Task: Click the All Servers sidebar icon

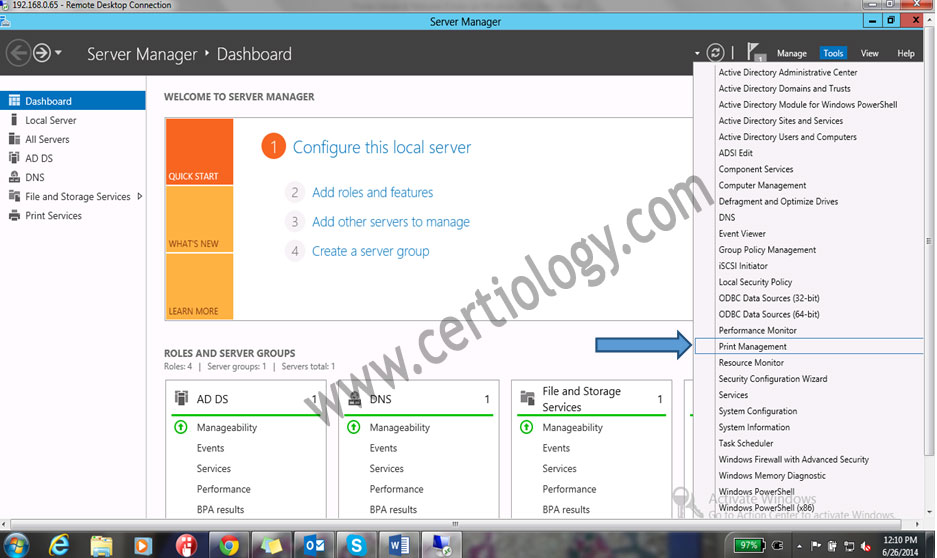Action: point(14,139)
